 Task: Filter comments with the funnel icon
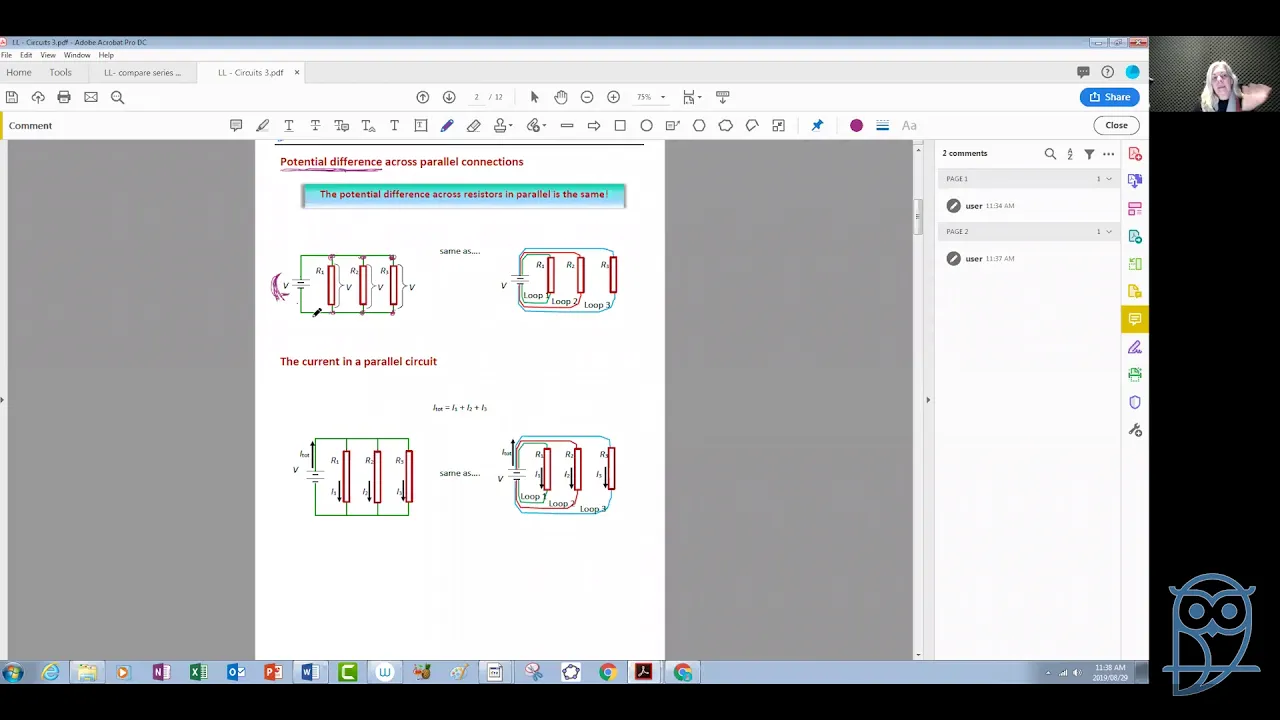point(1089,154)
